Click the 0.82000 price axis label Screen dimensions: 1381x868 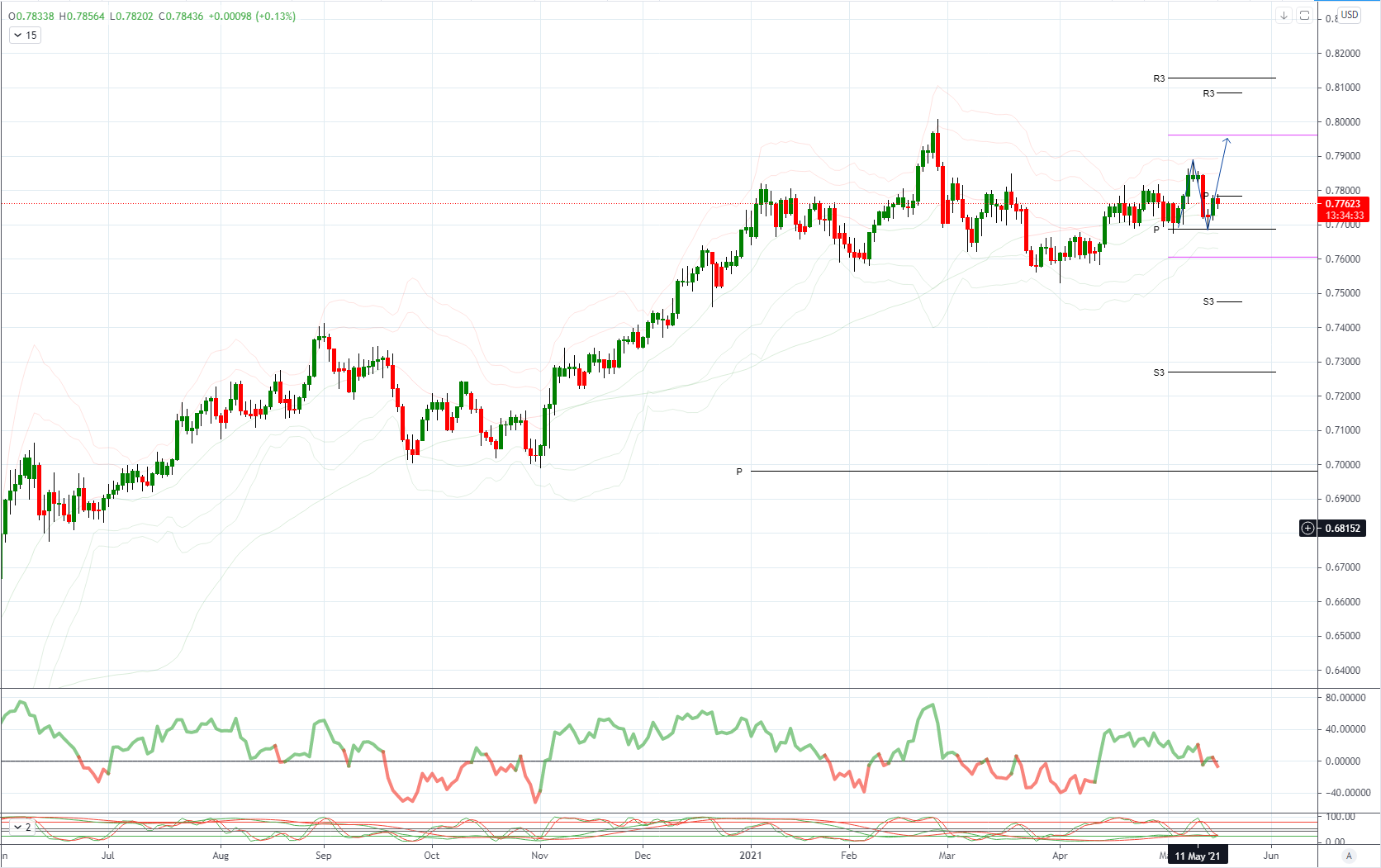(x=1342, y=54)
